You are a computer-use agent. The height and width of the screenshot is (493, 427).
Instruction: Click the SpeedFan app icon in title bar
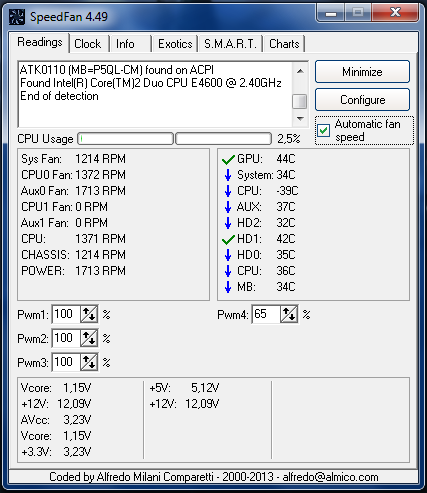pyautogui.click(x=17, y=17)
